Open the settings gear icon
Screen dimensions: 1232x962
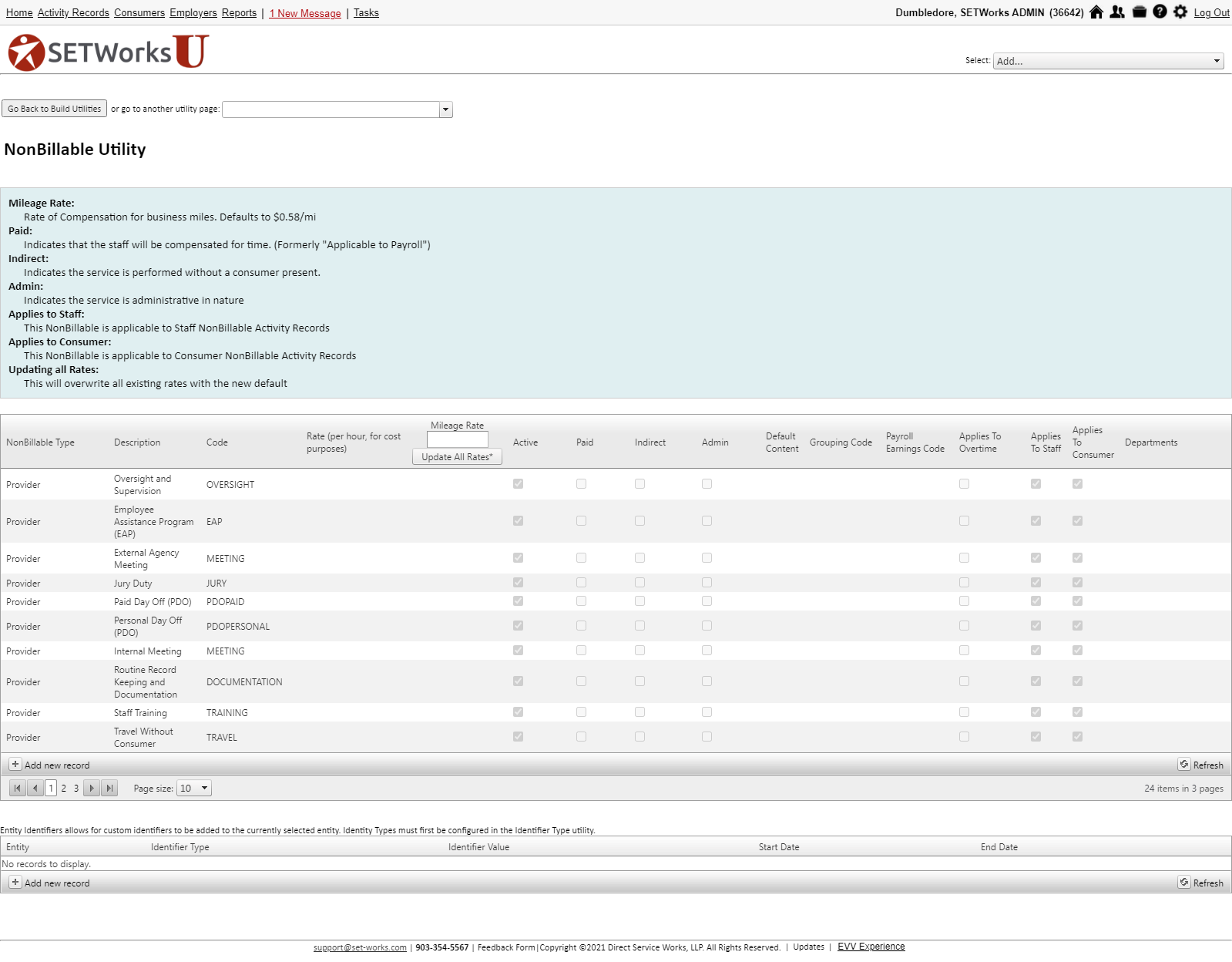click(x=1180, y=12)
